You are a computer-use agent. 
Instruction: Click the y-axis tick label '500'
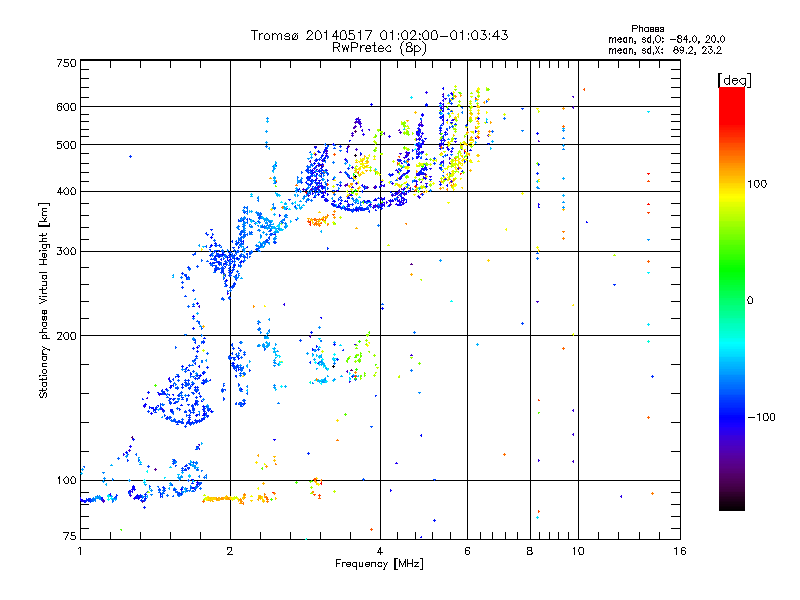point(66,145)
